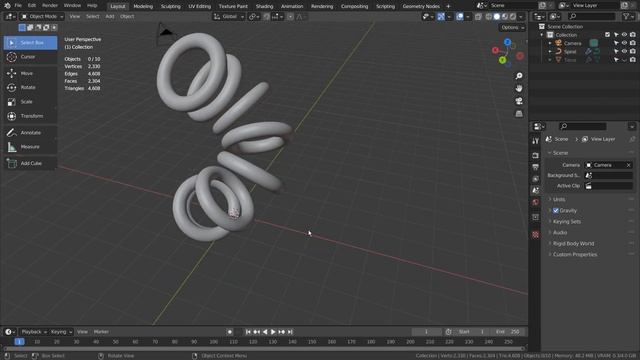Open the Object properties tab
Screen dimensions: 640x360
536,218
